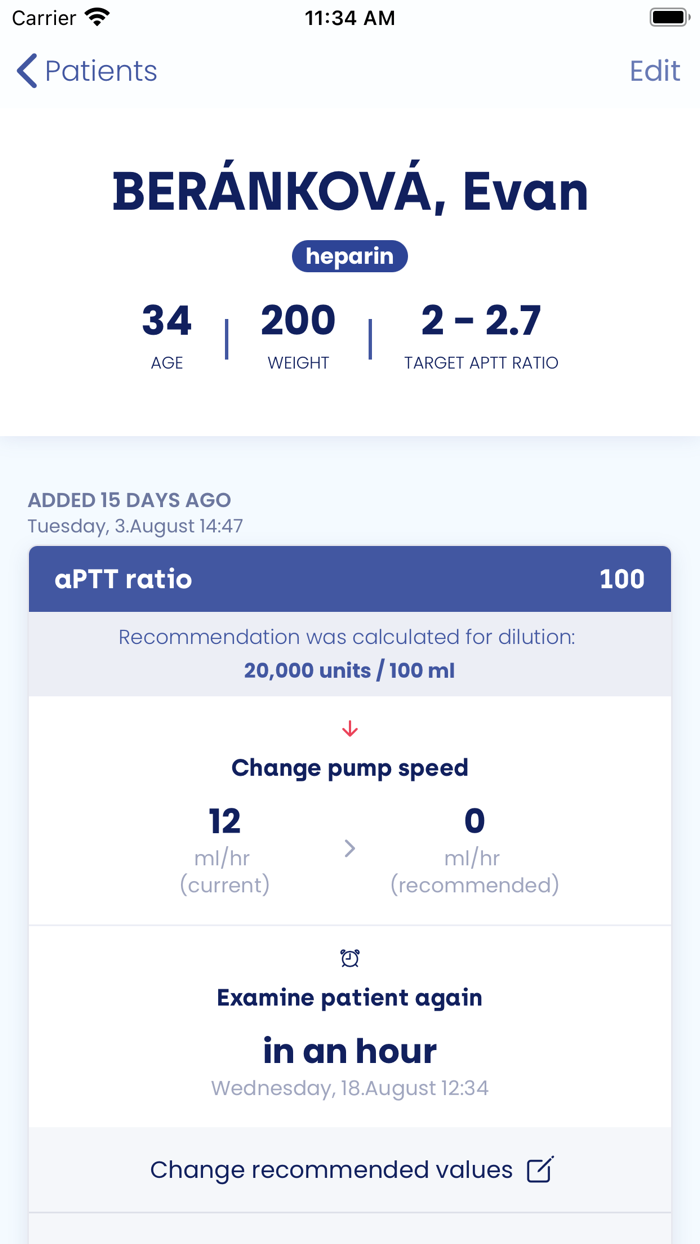
Task: Open the Edit menu option
Action: pyautogui.click(x=655, y=70)
